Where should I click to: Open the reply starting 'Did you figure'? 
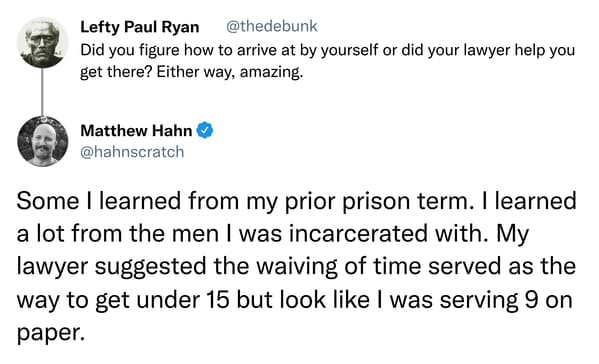[327, 61]
